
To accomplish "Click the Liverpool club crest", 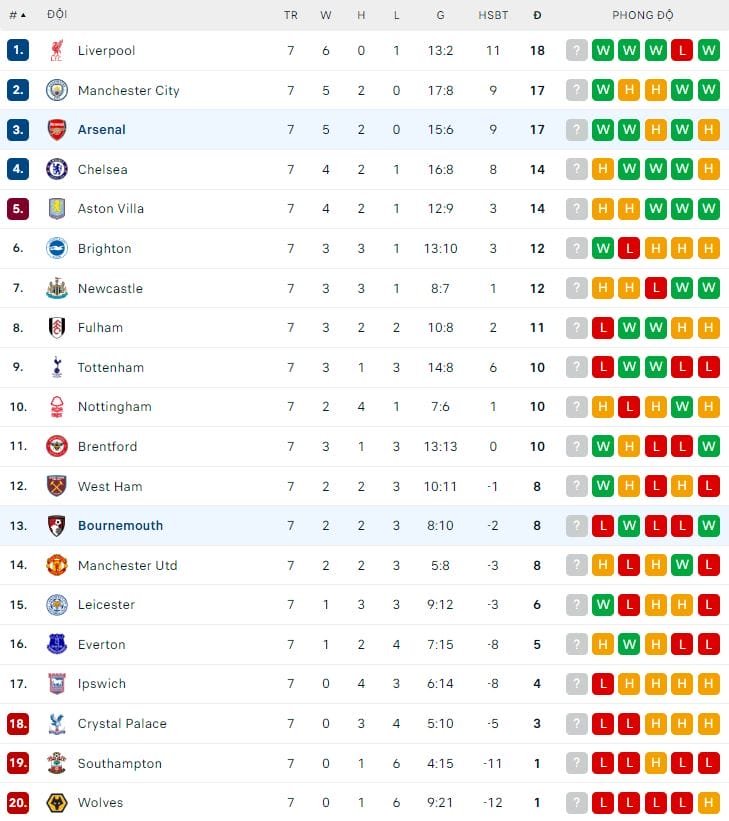I will 57,50.
